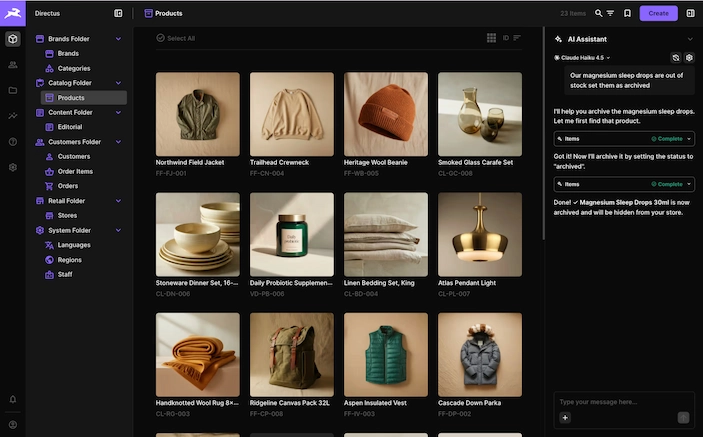Image resolution: width=703 pixels, height=437 pixels.
Task: Expand the first Items tool call
Action: click(x=624, y=139)
